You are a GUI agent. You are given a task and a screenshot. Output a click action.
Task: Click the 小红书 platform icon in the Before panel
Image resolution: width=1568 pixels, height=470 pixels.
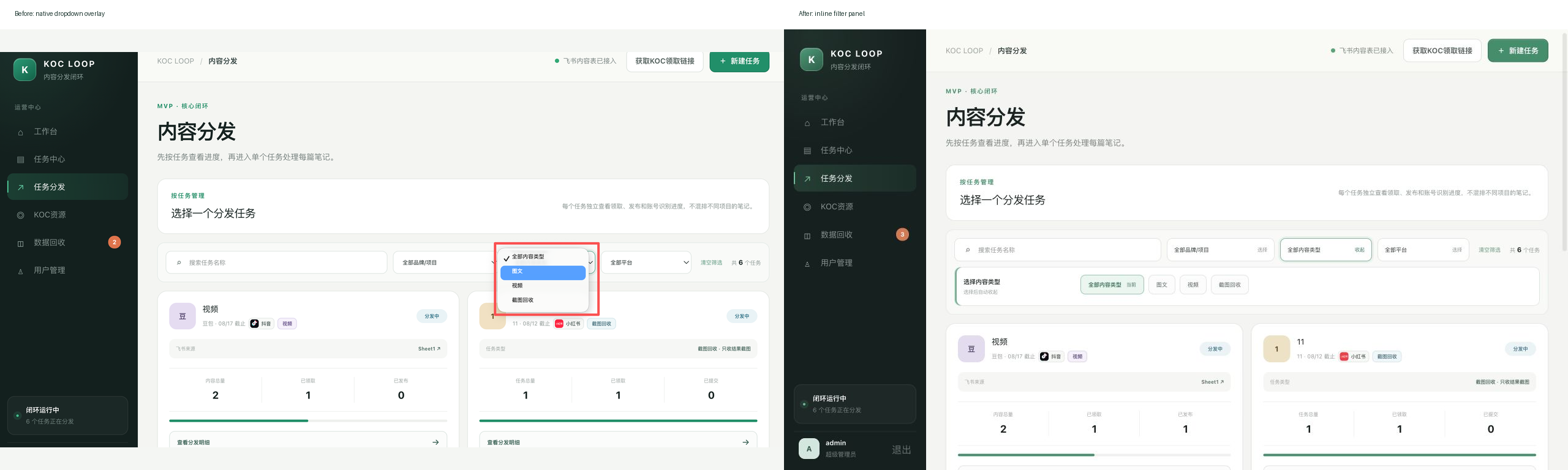coord(559,324)
